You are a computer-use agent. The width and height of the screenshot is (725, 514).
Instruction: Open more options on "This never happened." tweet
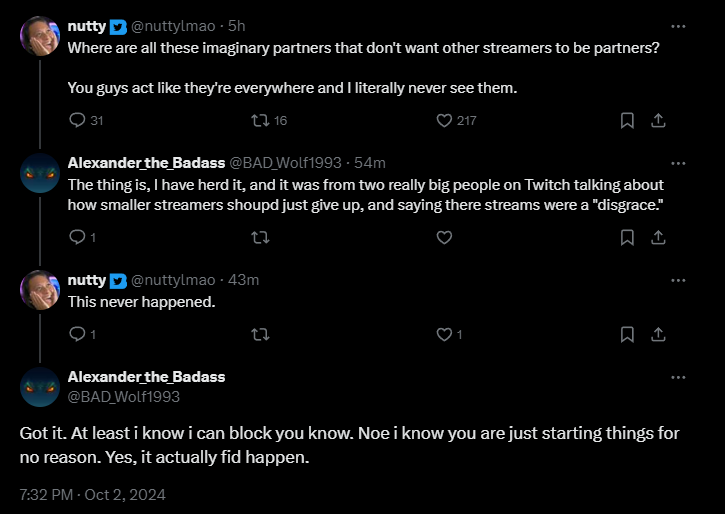678,280
